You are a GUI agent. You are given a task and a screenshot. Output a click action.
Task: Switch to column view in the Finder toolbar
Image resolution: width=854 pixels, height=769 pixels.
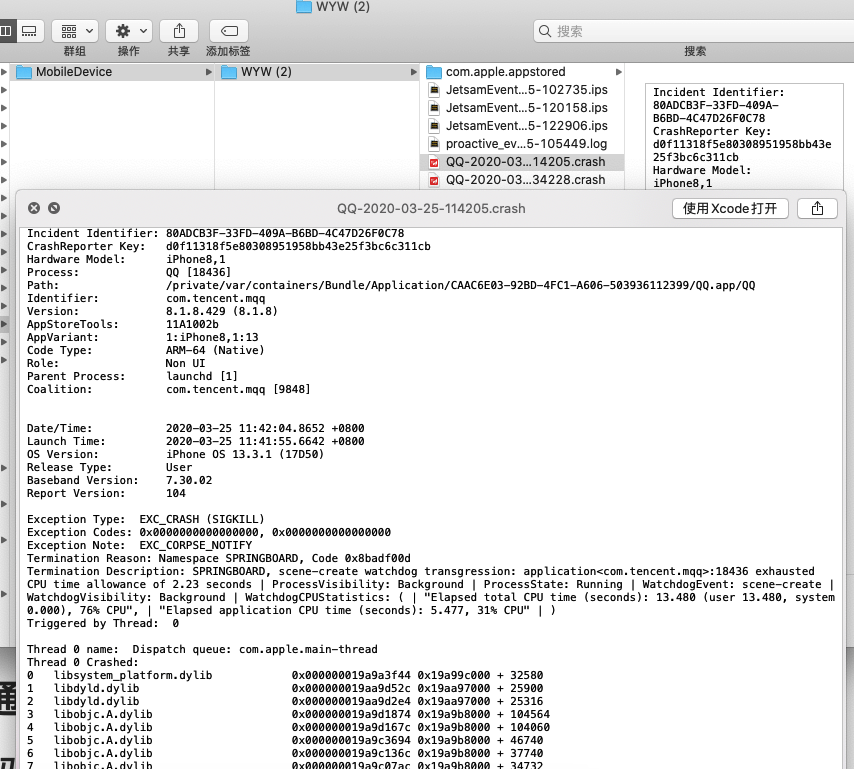pos(10,30)
